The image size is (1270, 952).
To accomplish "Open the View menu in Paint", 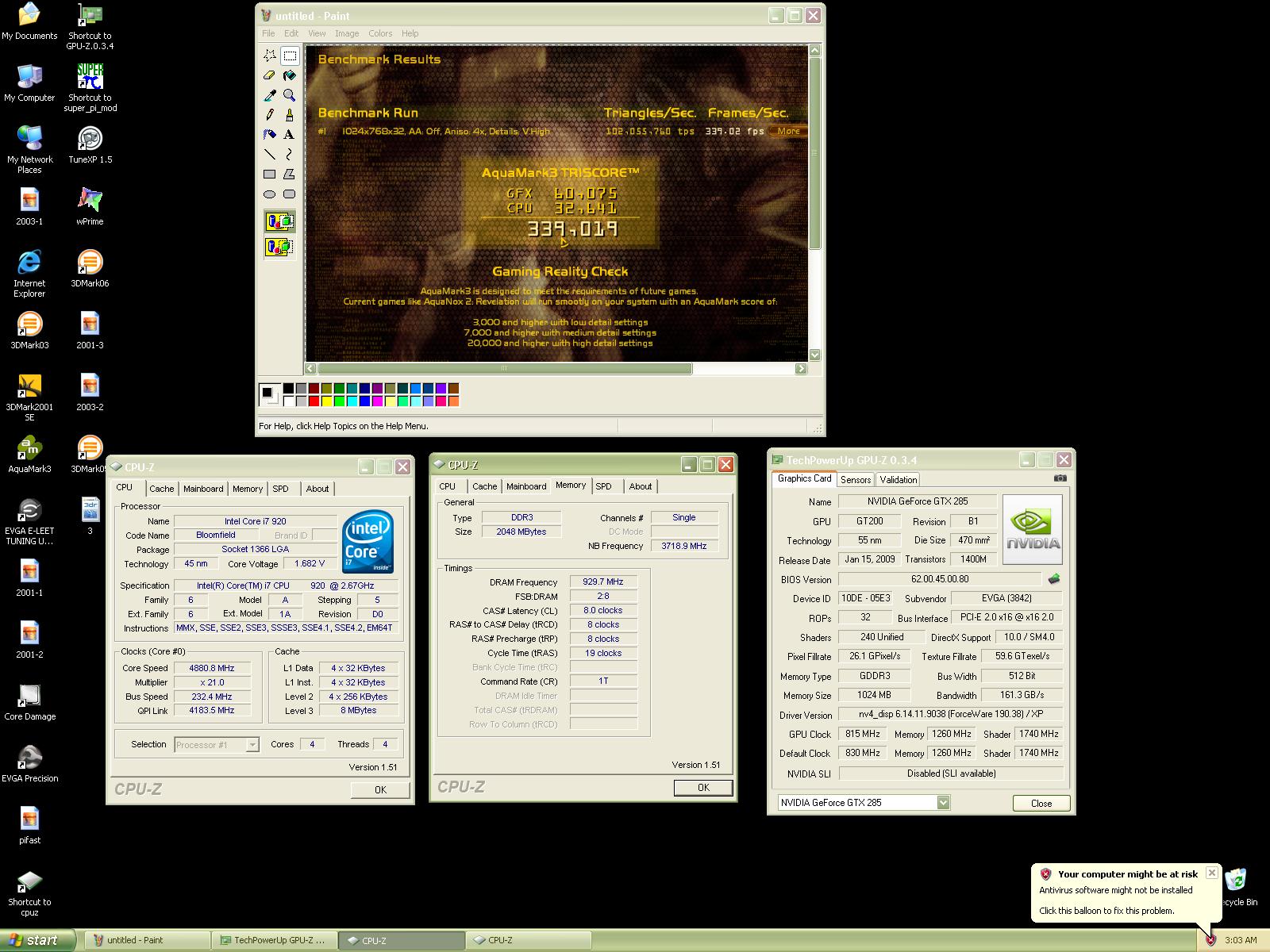I will point(317,33).
